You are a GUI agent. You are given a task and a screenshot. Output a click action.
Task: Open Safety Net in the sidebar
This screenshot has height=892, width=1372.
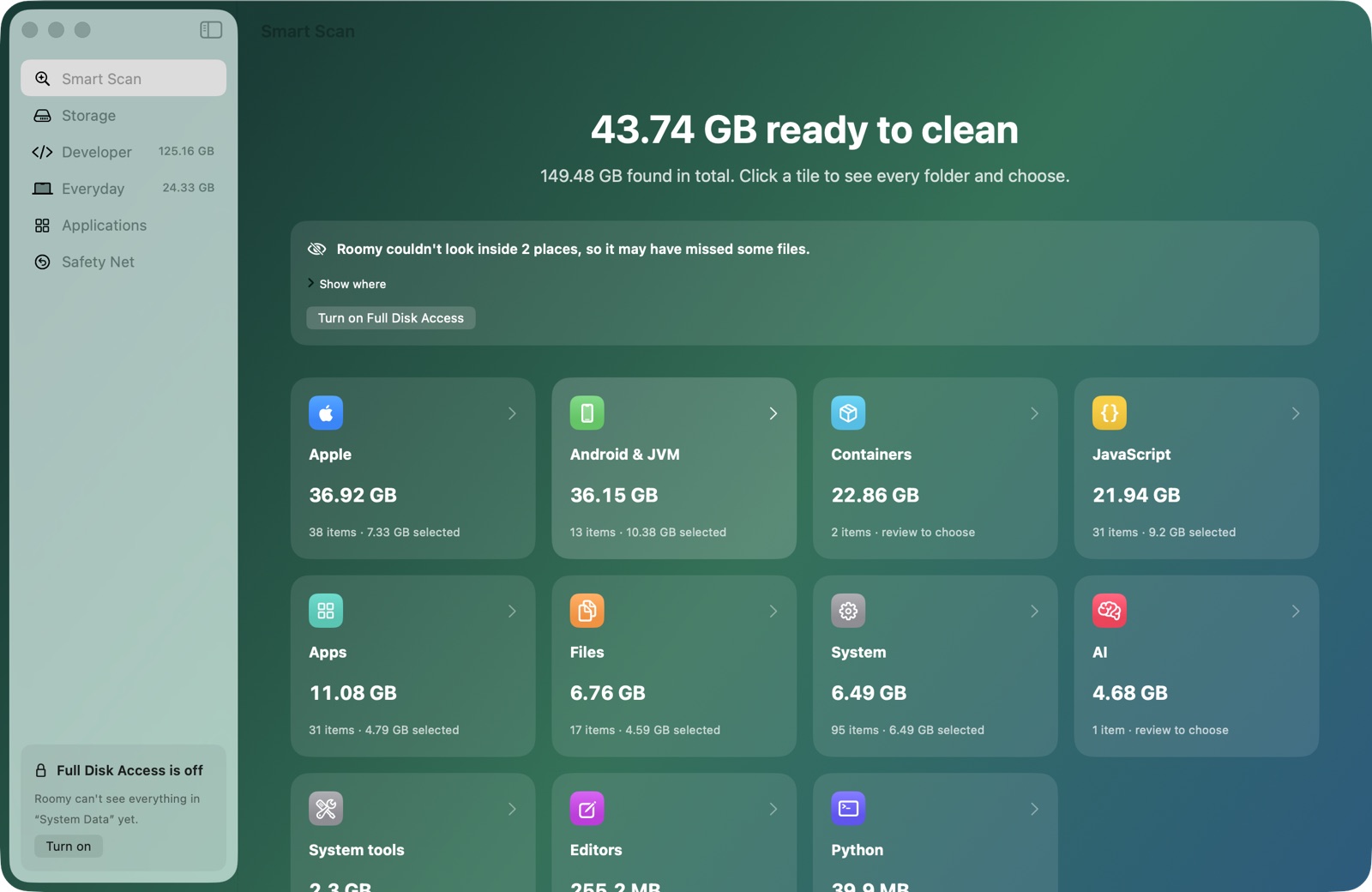(x=123, y=262)
